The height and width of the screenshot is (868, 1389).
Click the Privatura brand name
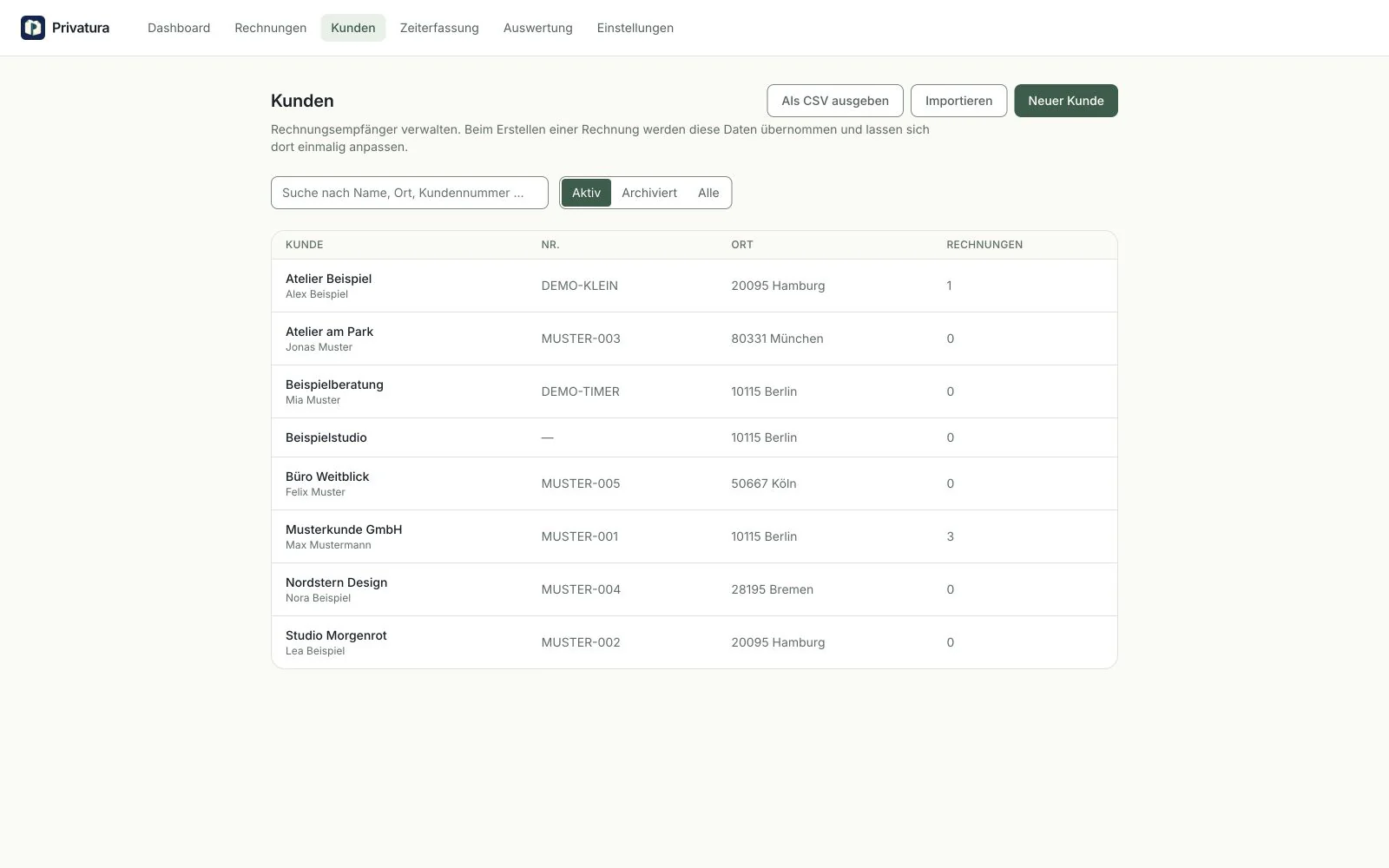pyautogui.click(x=81, y=28)
